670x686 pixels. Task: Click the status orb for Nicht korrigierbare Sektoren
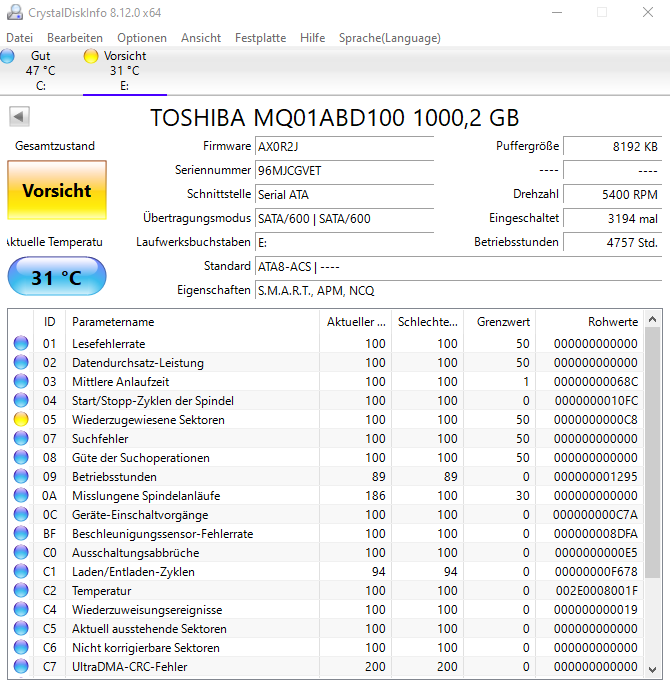point(21,648)
